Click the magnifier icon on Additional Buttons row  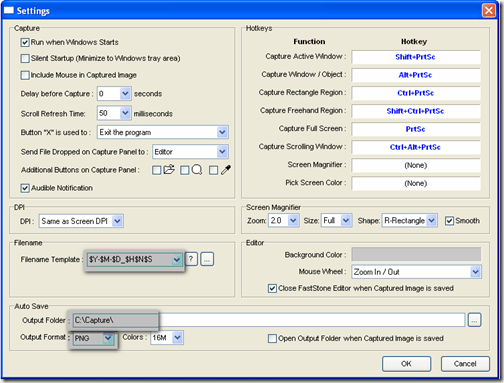[x=197, y=170]
